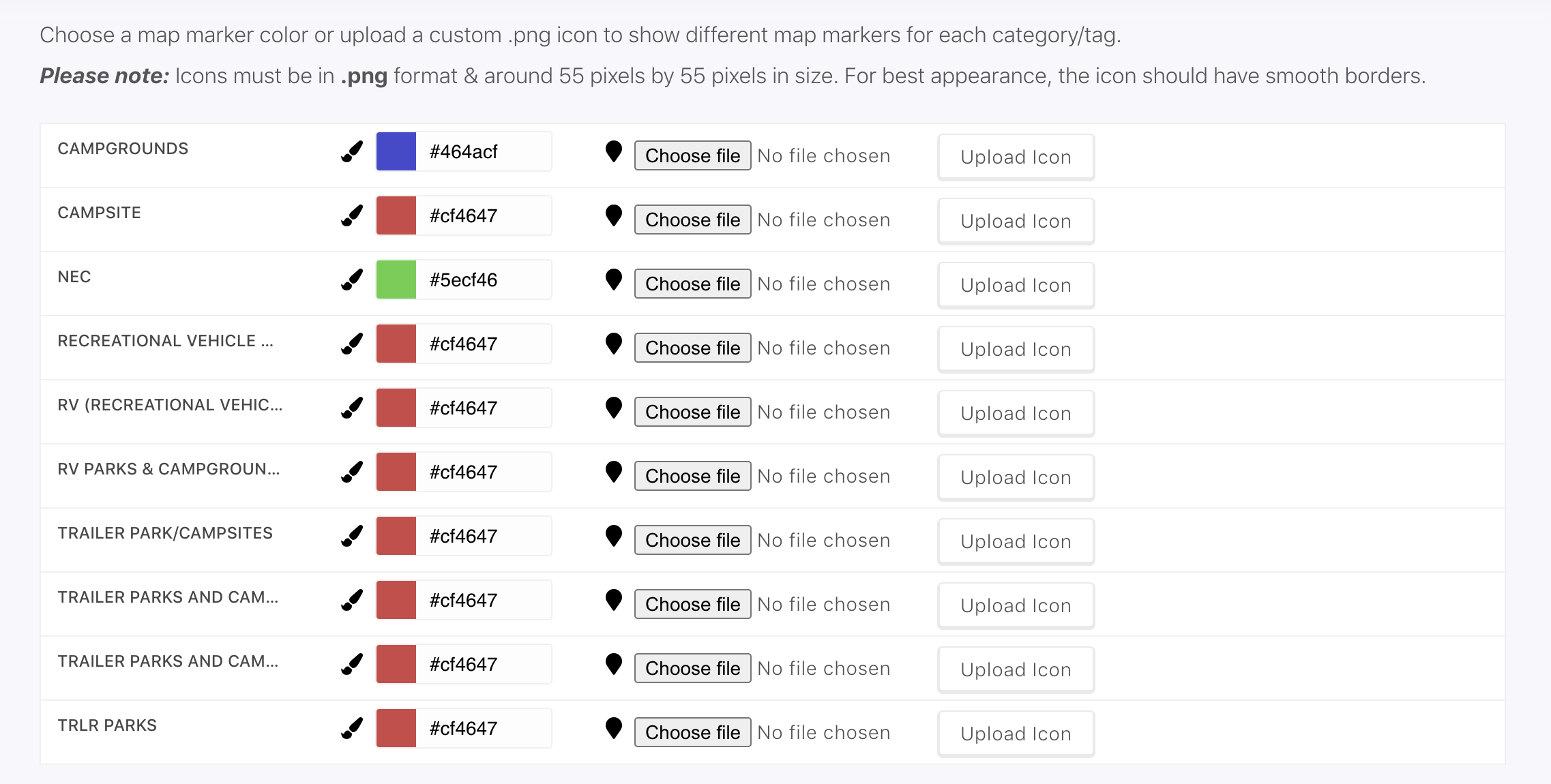The image size is (1551, 784).
Task: Choose file for TRAILER PARK/CAMPSITES row
Action: 693,540
